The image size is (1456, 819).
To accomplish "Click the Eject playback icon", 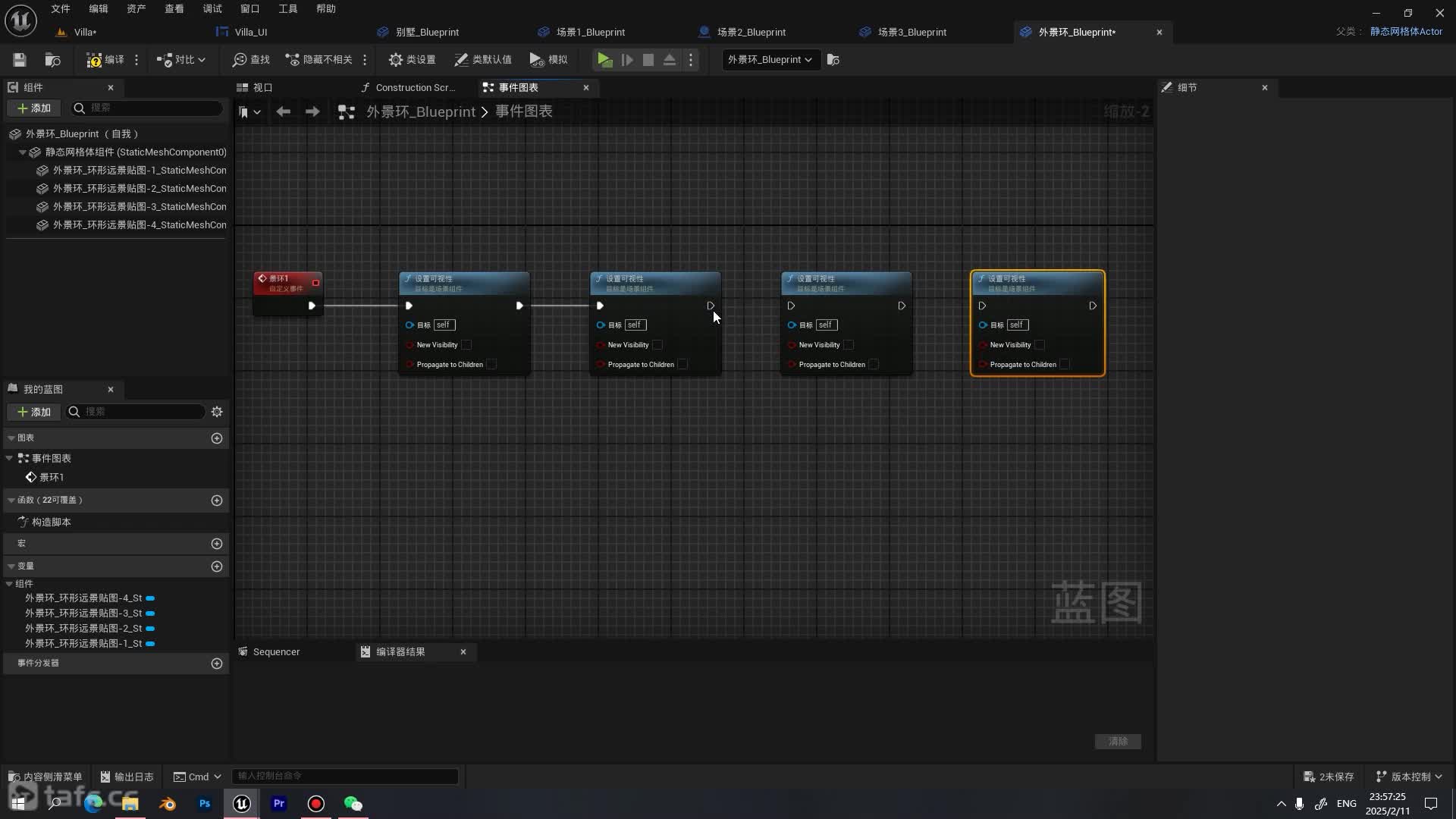I will point(670,59).
